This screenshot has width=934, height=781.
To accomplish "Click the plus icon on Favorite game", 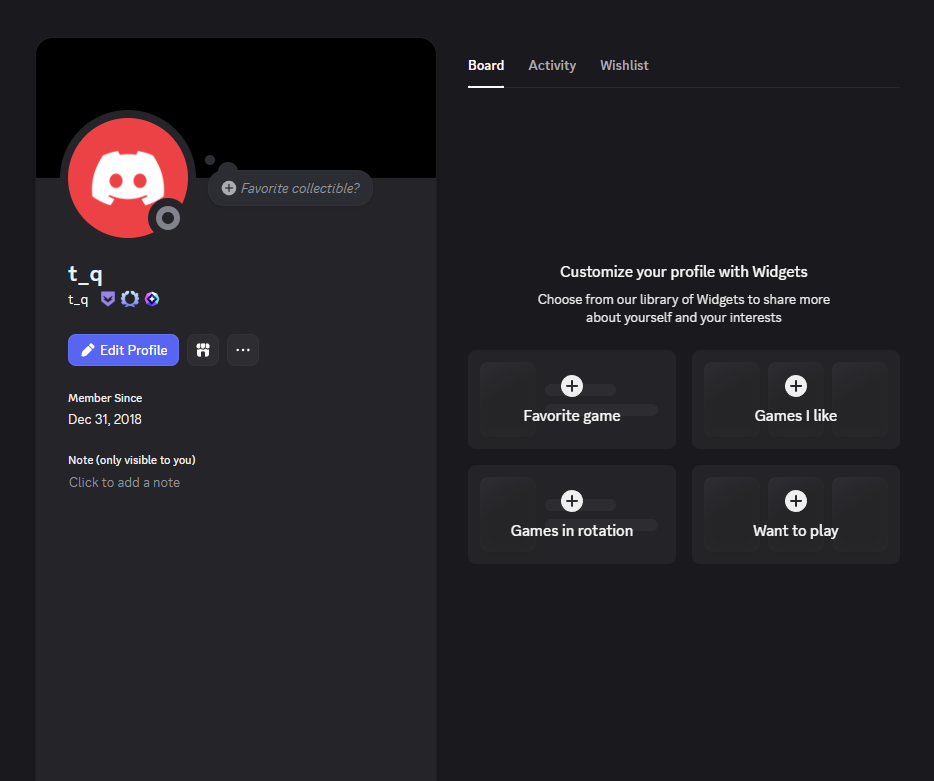I will tap(572, 386).
